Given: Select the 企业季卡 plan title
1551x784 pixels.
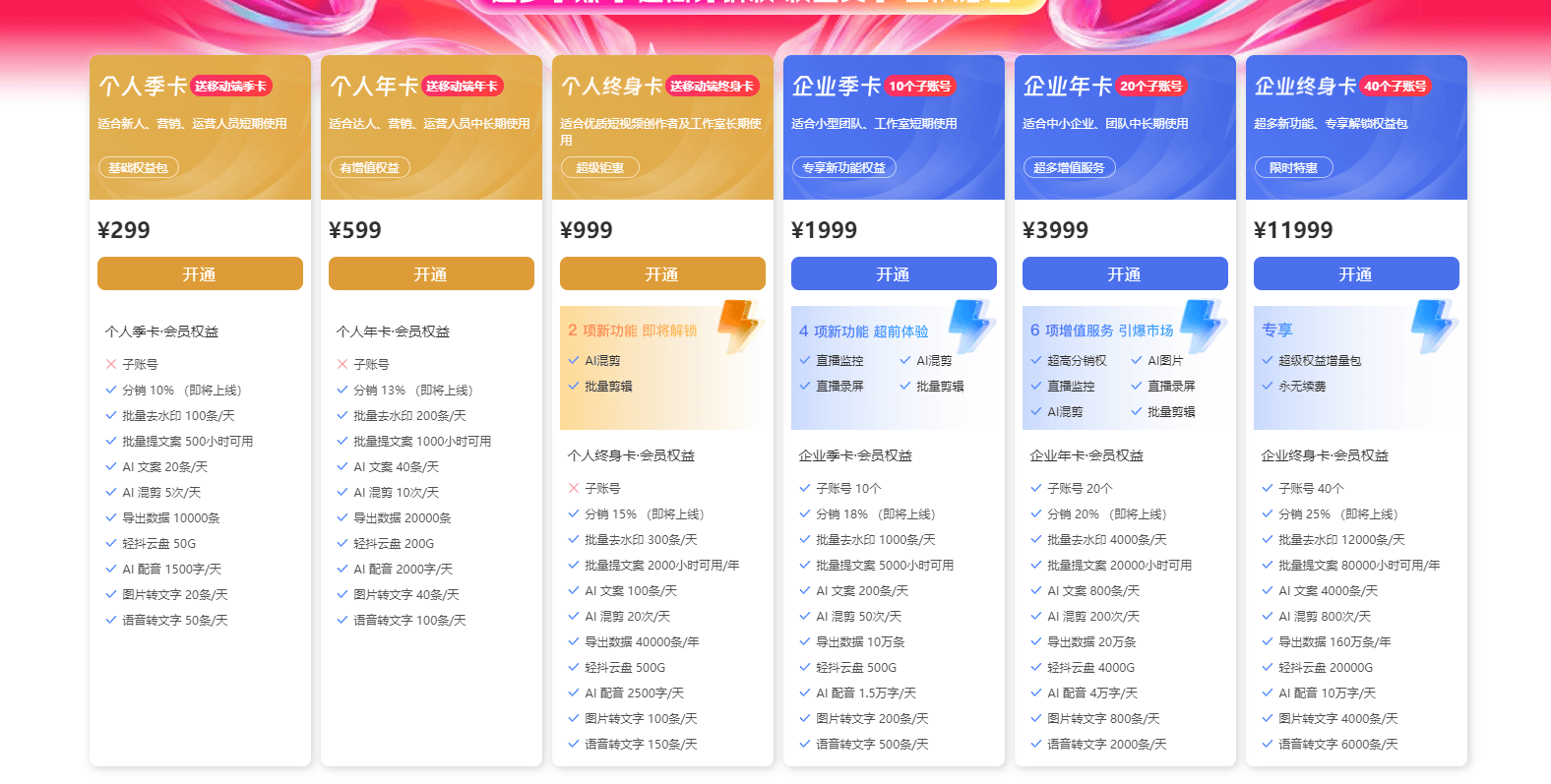Looking at the screenshot, I should coord(836,87).
